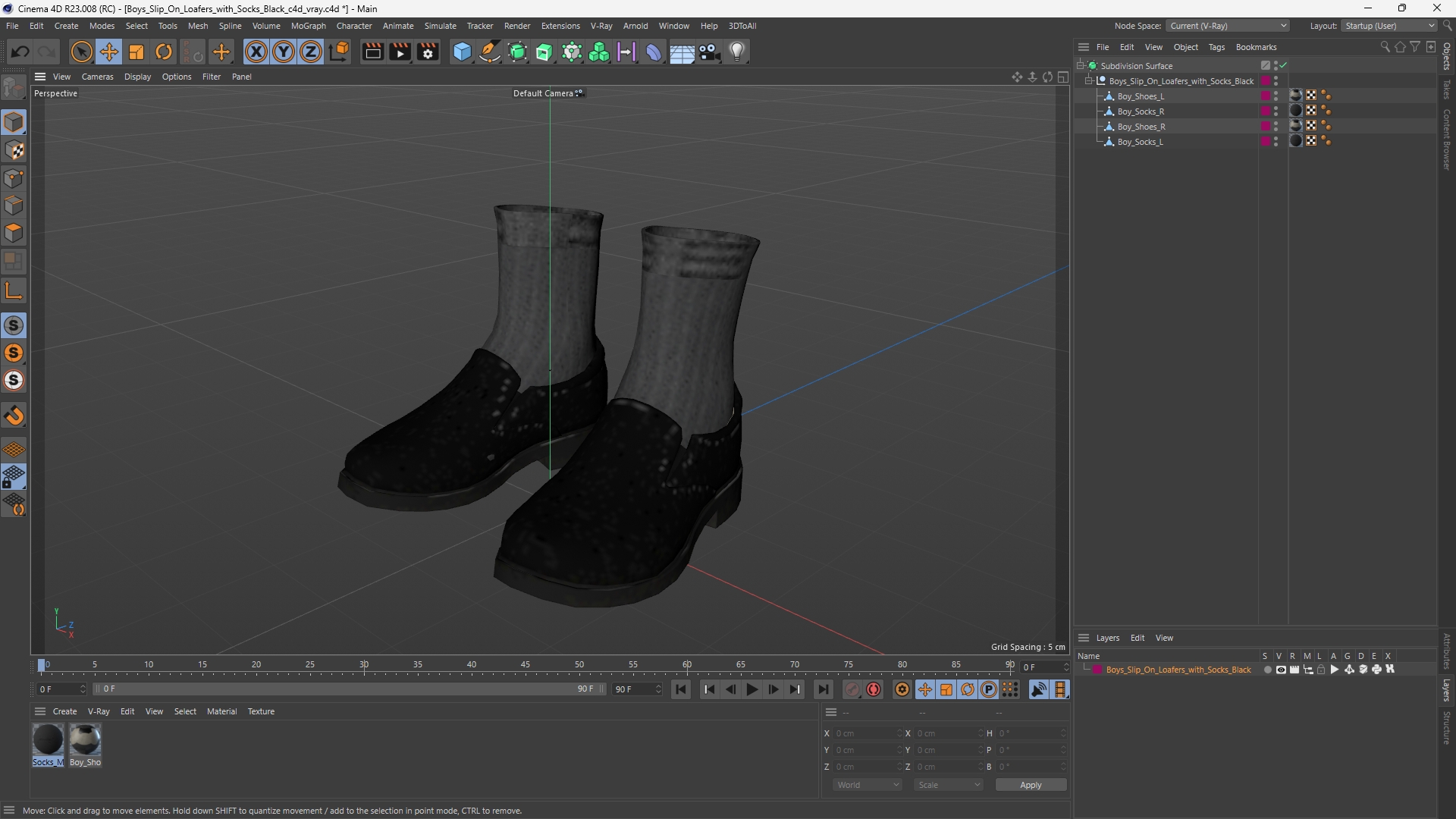Open the Node Space dropdown

click(x=1228, y=26)
